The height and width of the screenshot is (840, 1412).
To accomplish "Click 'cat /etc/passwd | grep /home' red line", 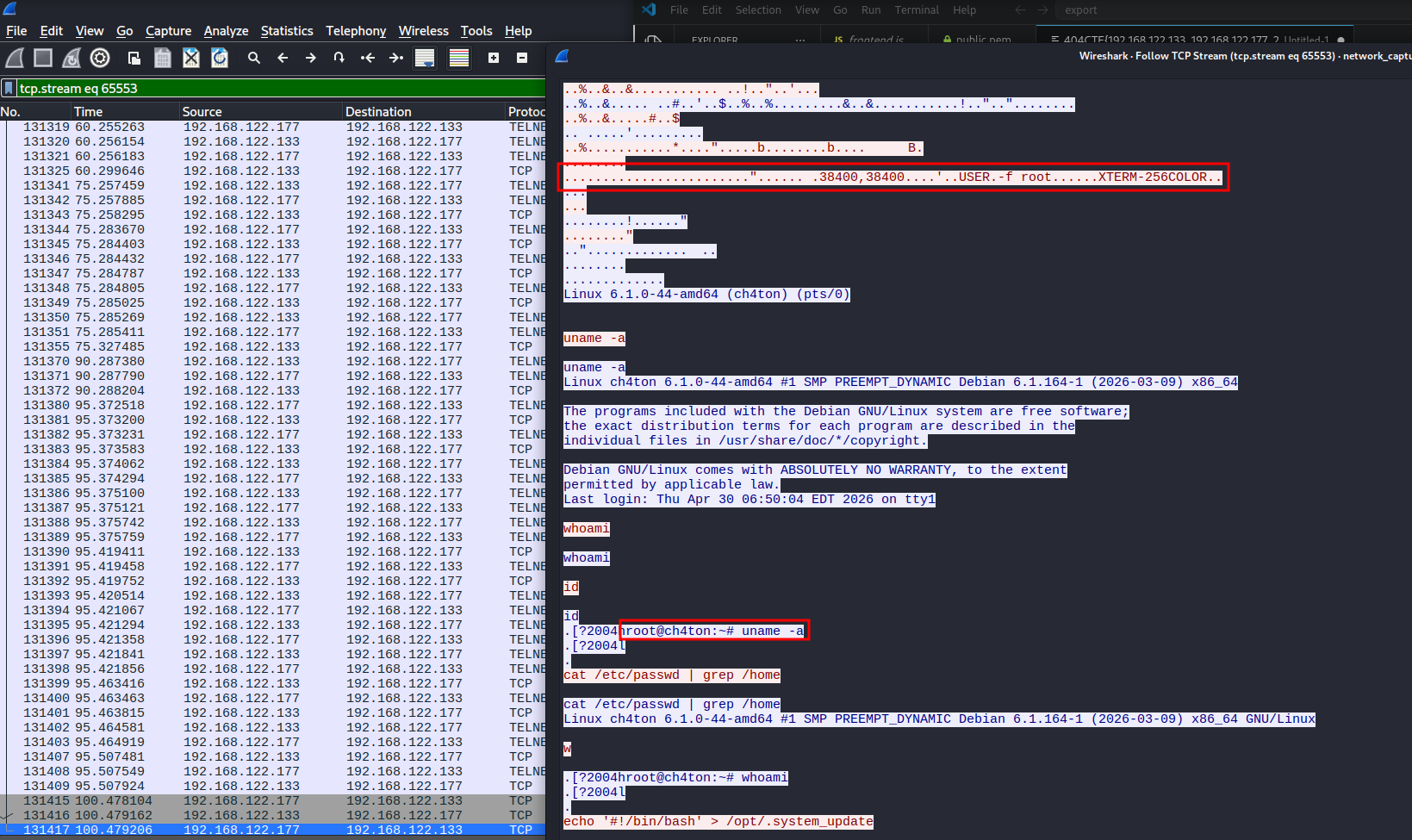I will (672, 675).
